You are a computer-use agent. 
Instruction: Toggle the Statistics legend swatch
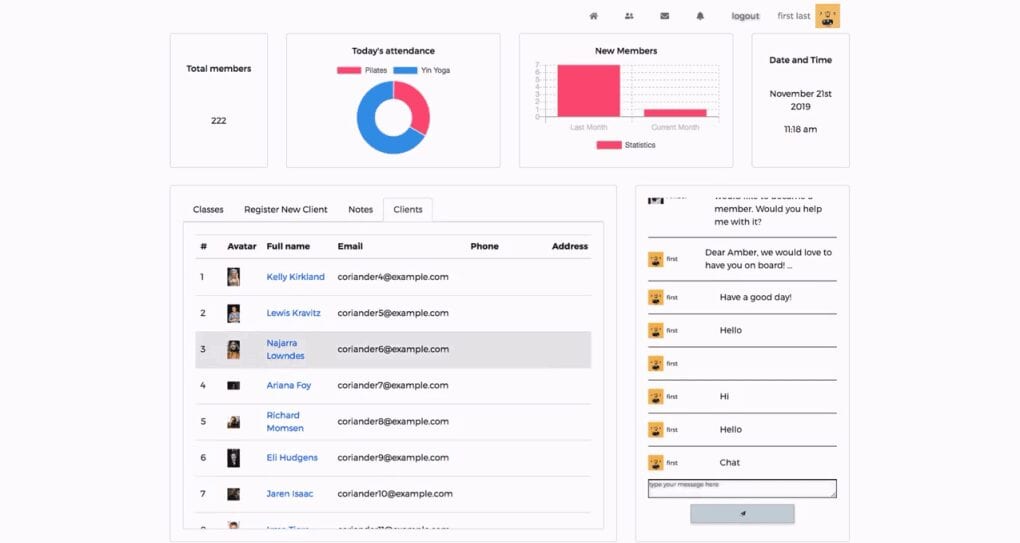click(609, 145)
